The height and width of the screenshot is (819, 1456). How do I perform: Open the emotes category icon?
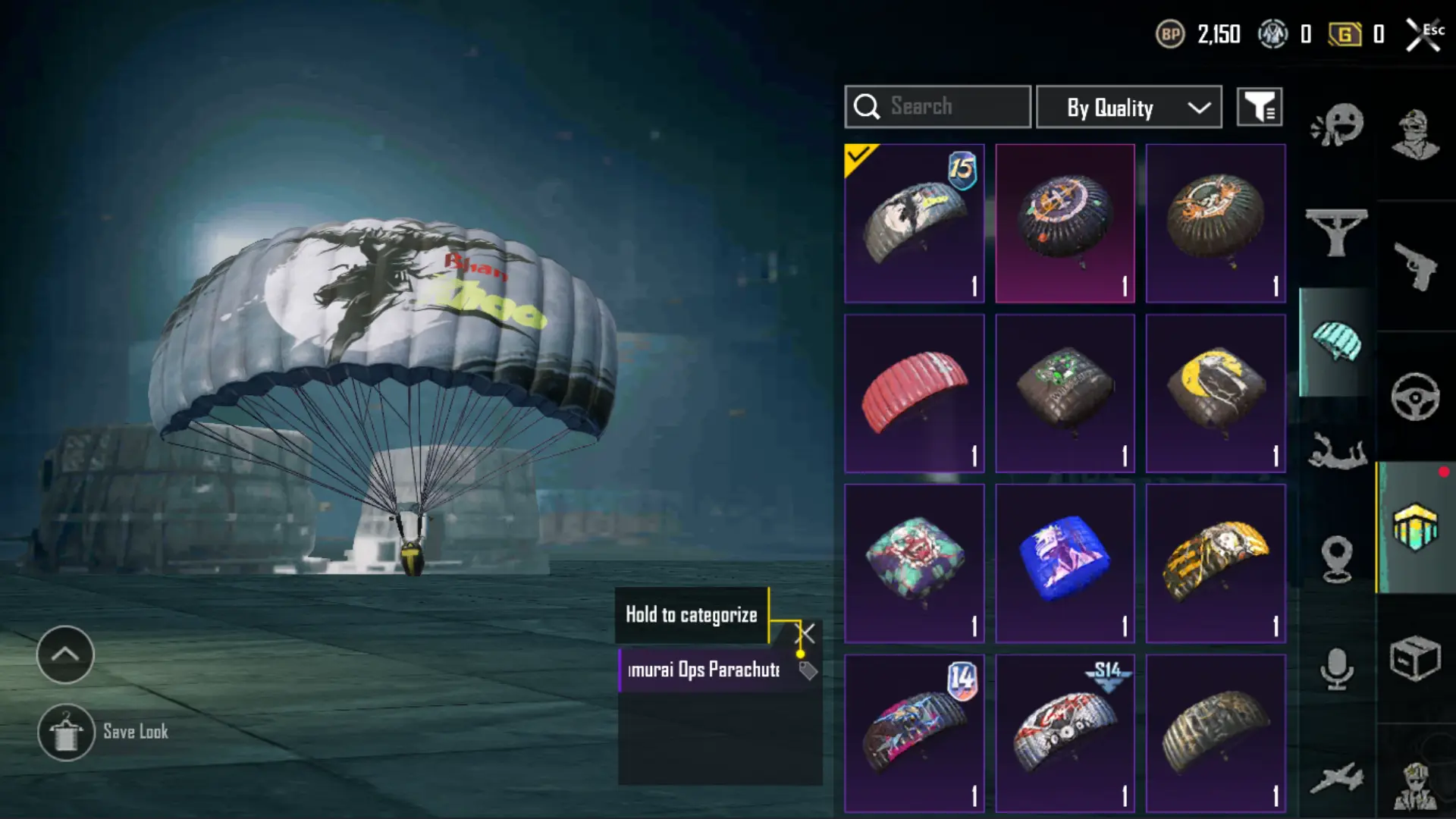coord(1336,125)
